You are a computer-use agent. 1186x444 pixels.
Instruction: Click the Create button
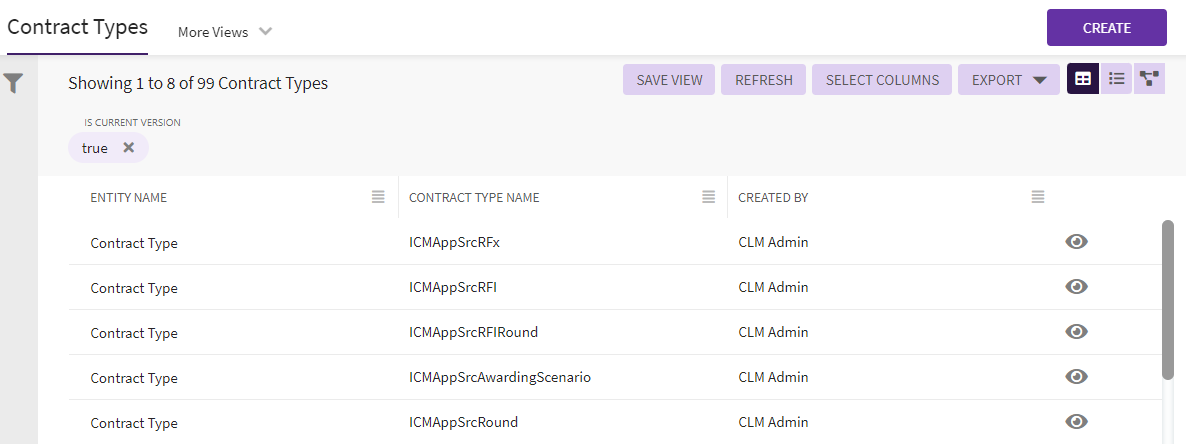click(x=1106, y=28)
